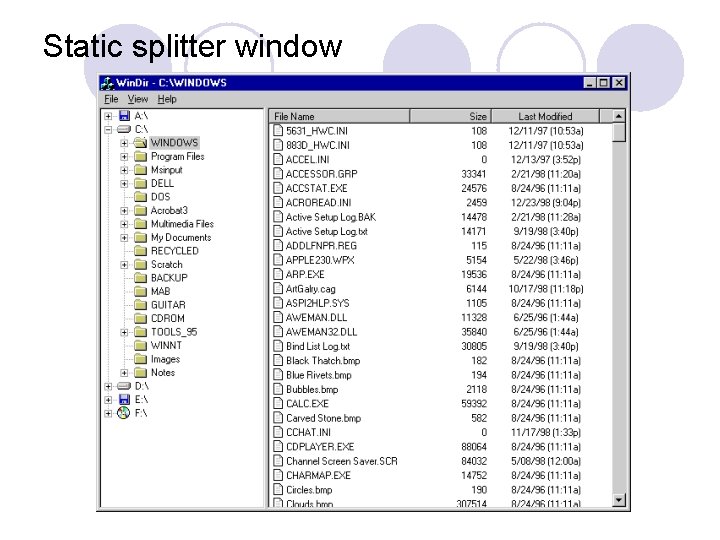Image resolution: width=720 pixels, height=540 pixels.
Task: Select the CHARMAP.EXE file name
Action: coord(318,476)
